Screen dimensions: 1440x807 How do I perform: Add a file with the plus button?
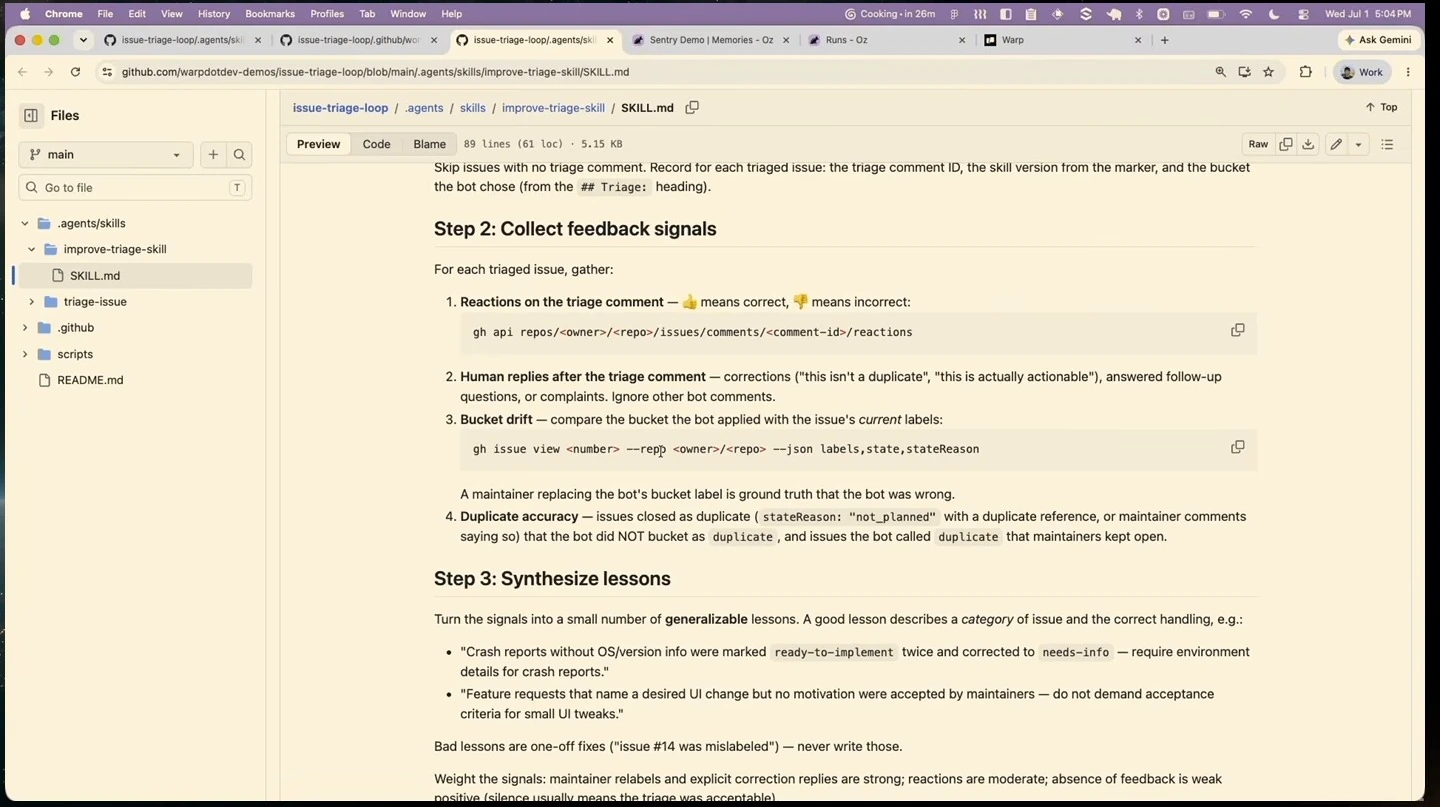[213, 154]
